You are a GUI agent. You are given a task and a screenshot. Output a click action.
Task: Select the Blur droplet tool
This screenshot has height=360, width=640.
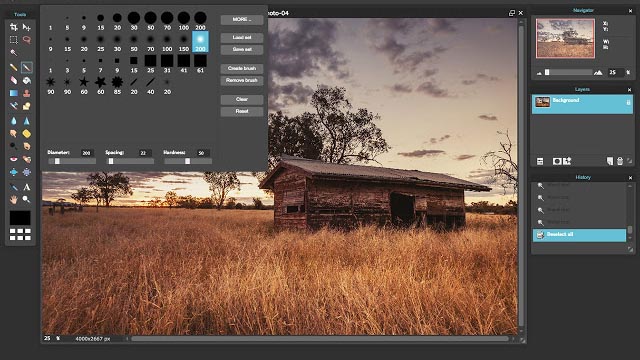pos(13,121)
